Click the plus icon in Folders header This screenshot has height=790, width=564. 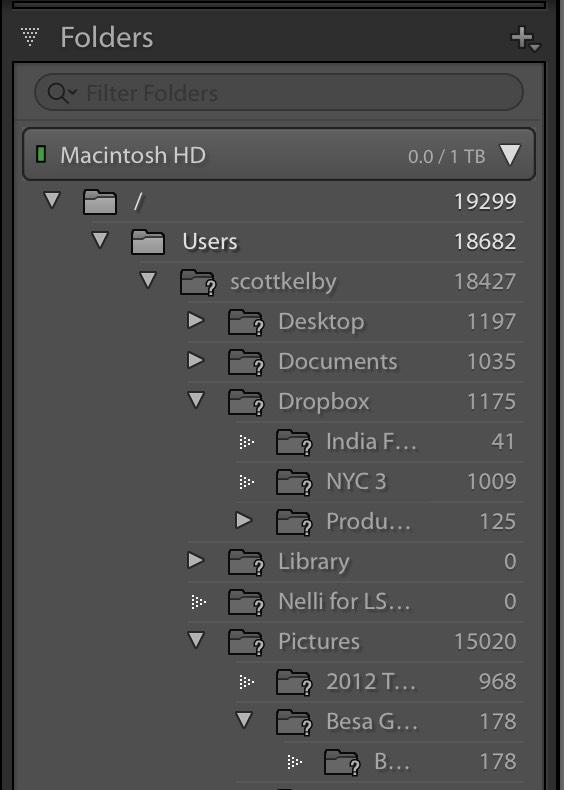[x=525, y=39]
